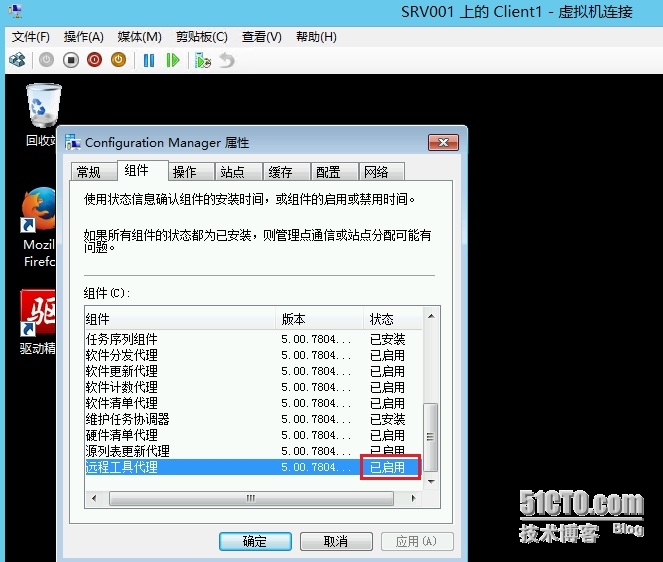Image resolution: width=663 pixels, height=562 pixels.
Task: Click the green Reset/Resume toolbar icon
Action: pyautogui.click(x=173, y=60)
